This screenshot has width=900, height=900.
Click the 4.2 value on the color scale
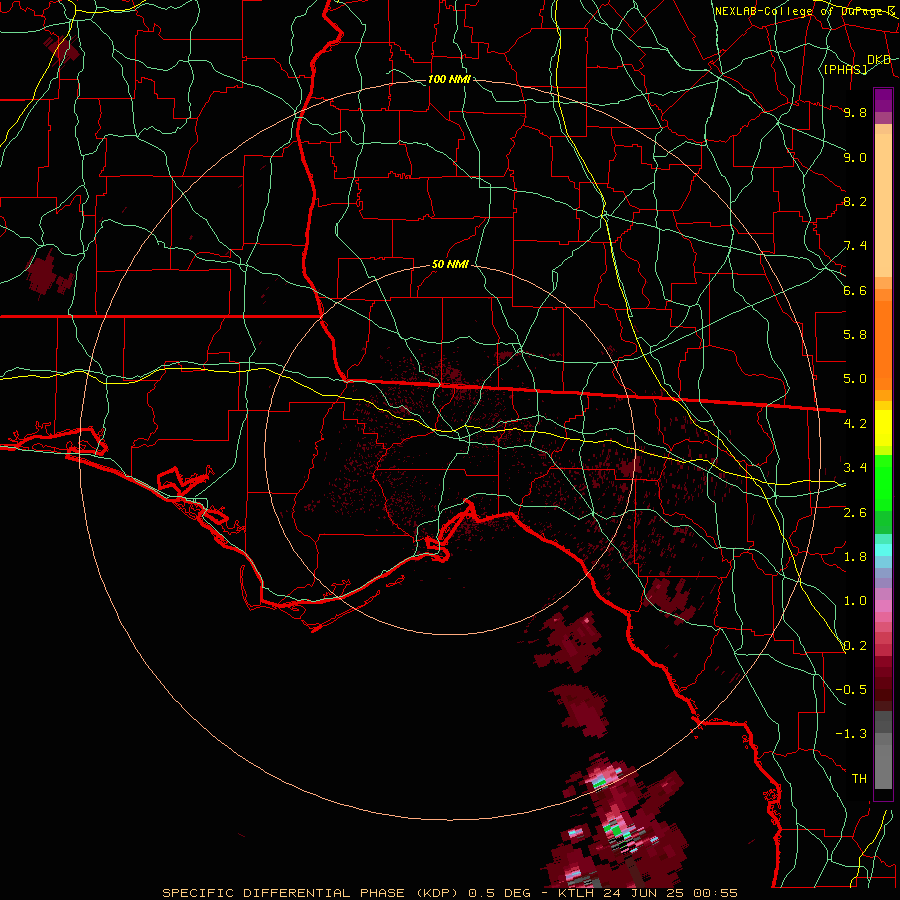[855, 424]
